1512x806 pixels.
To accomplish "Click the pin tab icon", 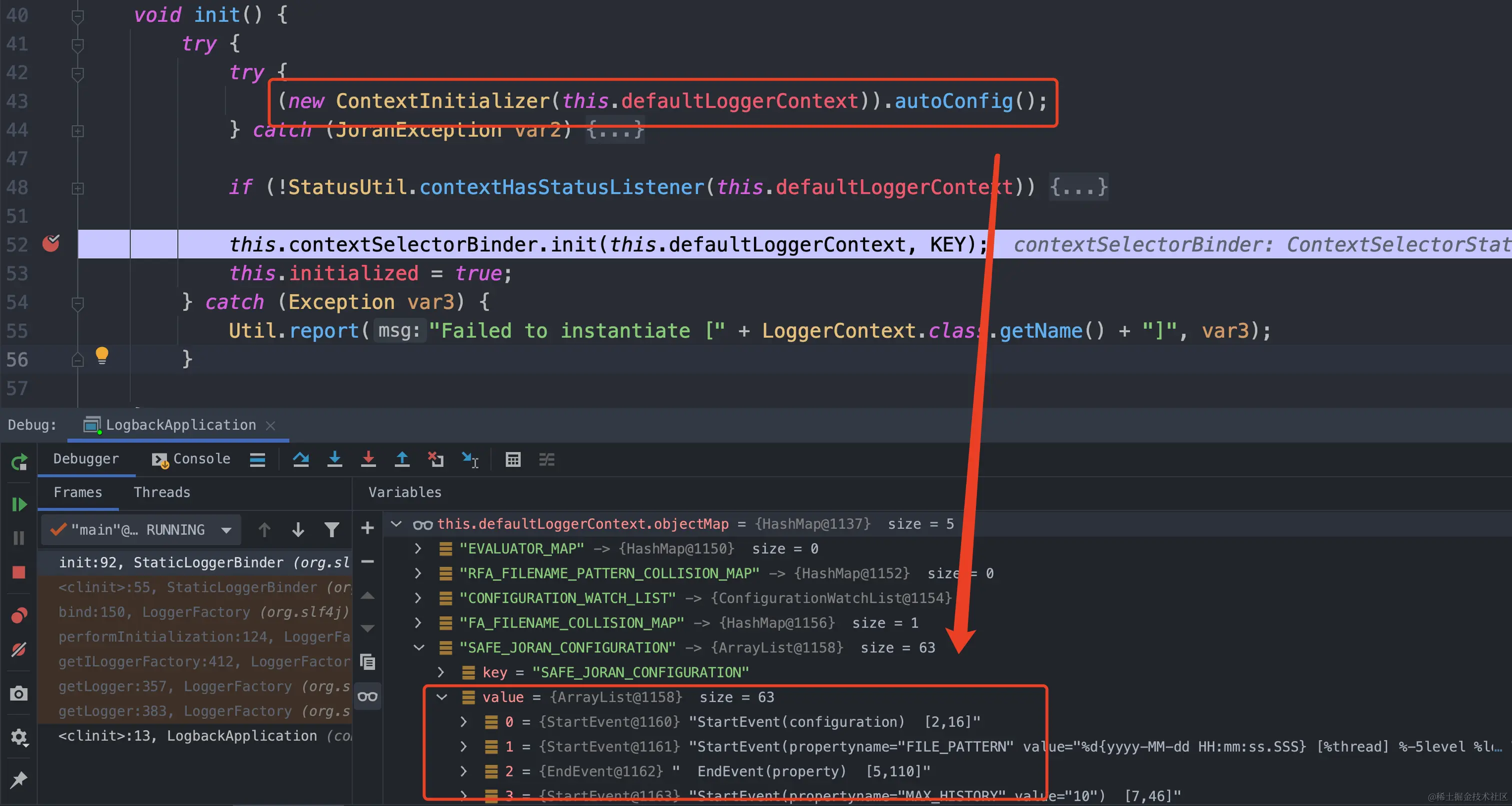I will click(19, 780).
